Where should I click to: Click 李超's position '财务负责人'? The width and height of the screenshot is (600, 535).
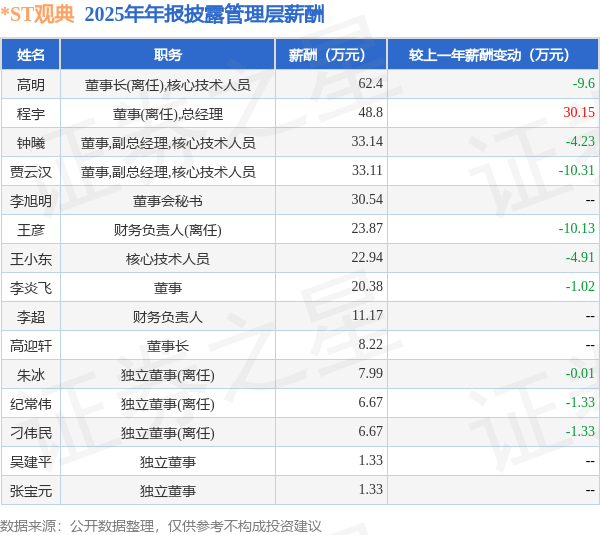168,317
